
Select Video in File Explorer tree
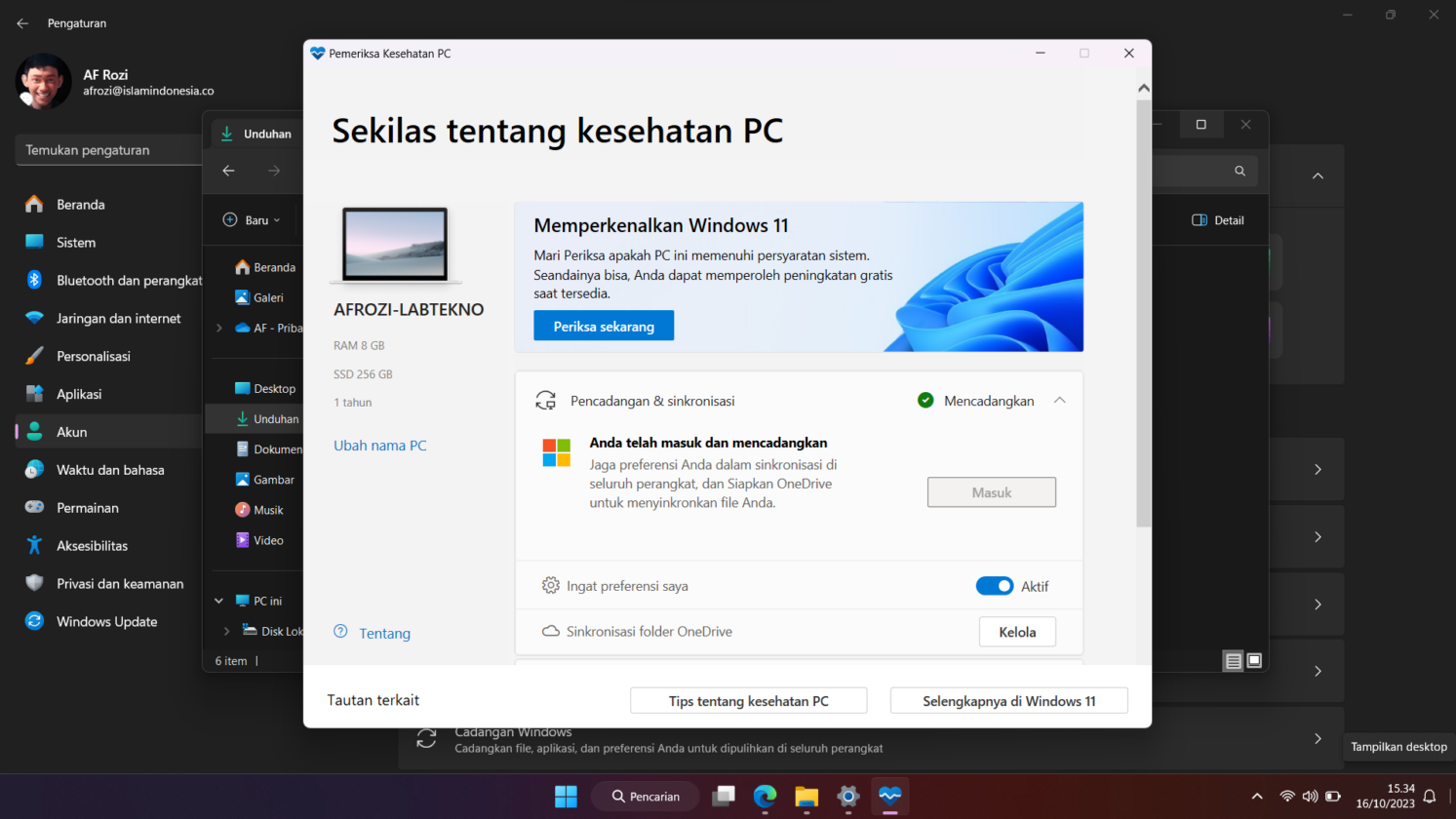259,540
